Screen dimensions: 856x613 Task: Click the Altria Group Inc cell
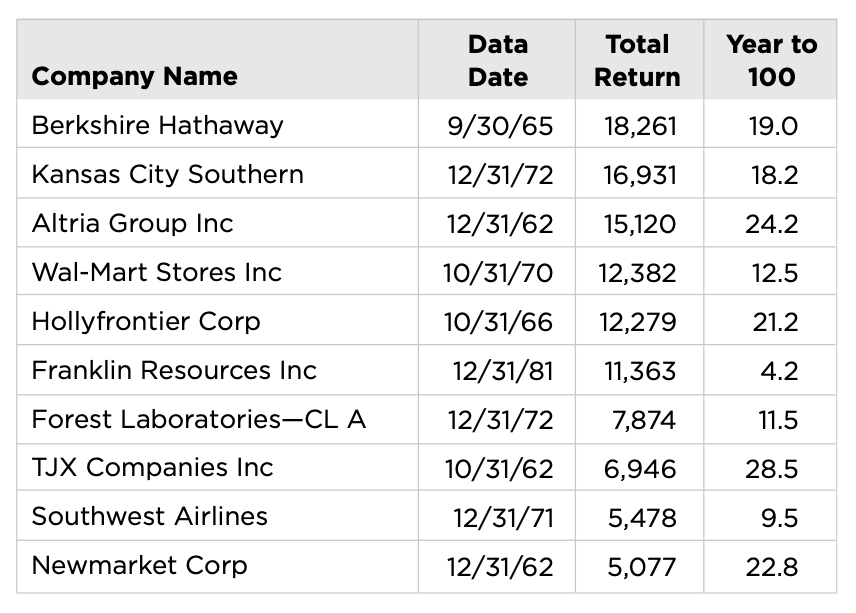(x=133, y=224)
